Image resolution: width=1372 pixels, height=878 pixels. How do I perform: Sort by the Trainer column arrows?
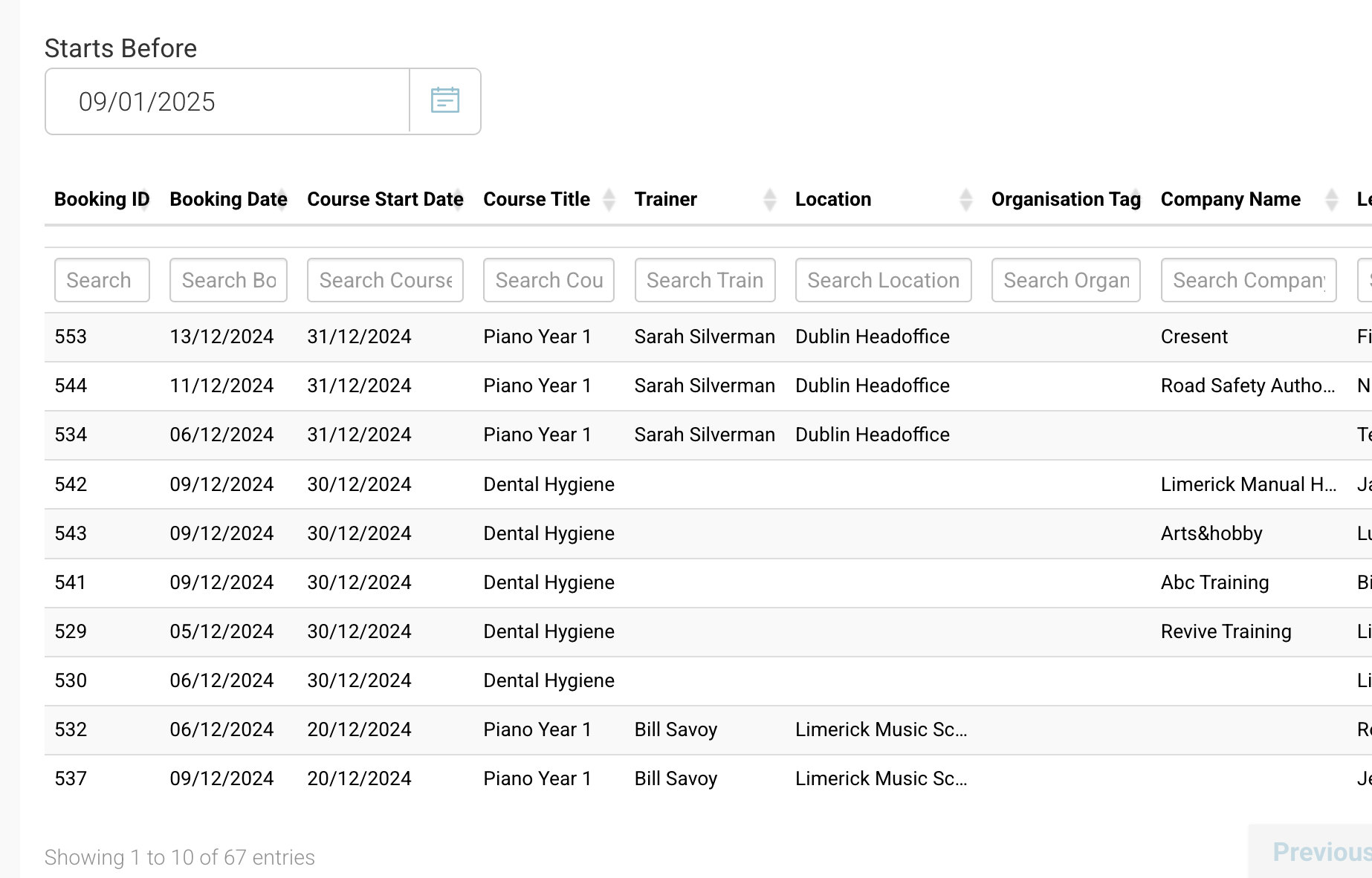769,199
